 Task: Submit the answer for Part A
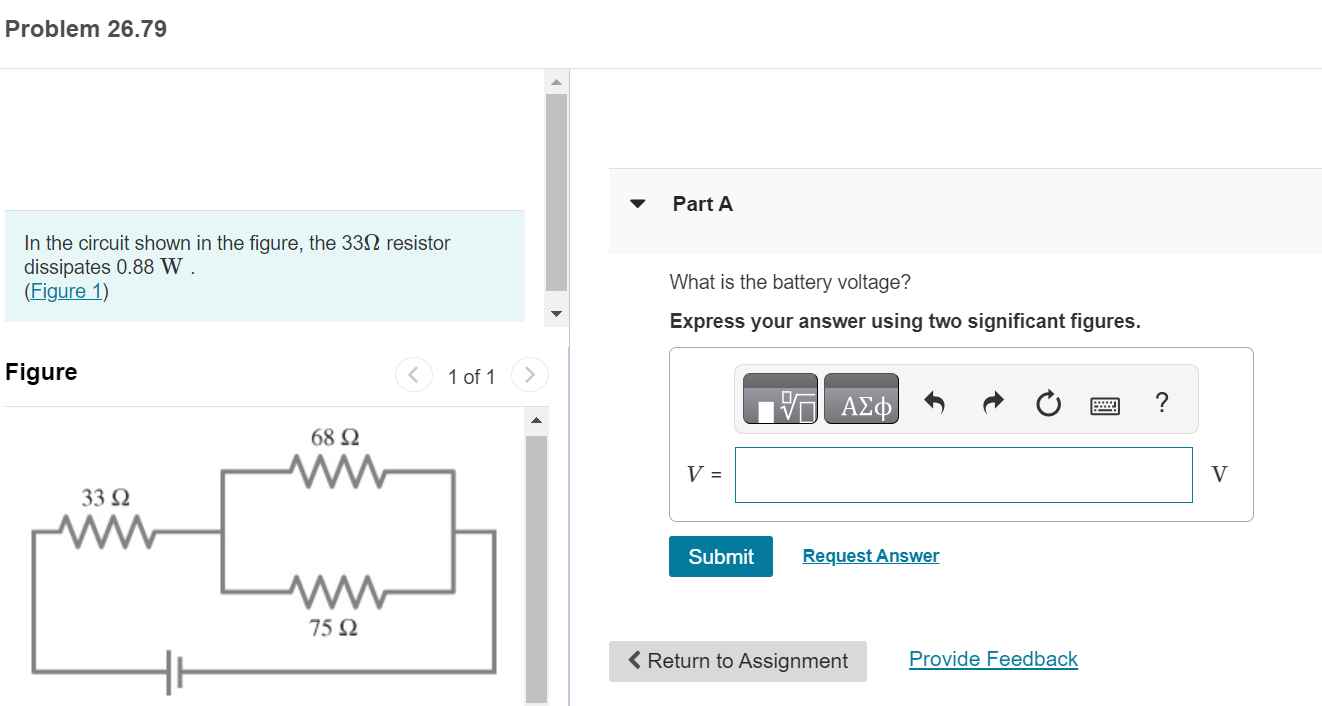(720, 556)
